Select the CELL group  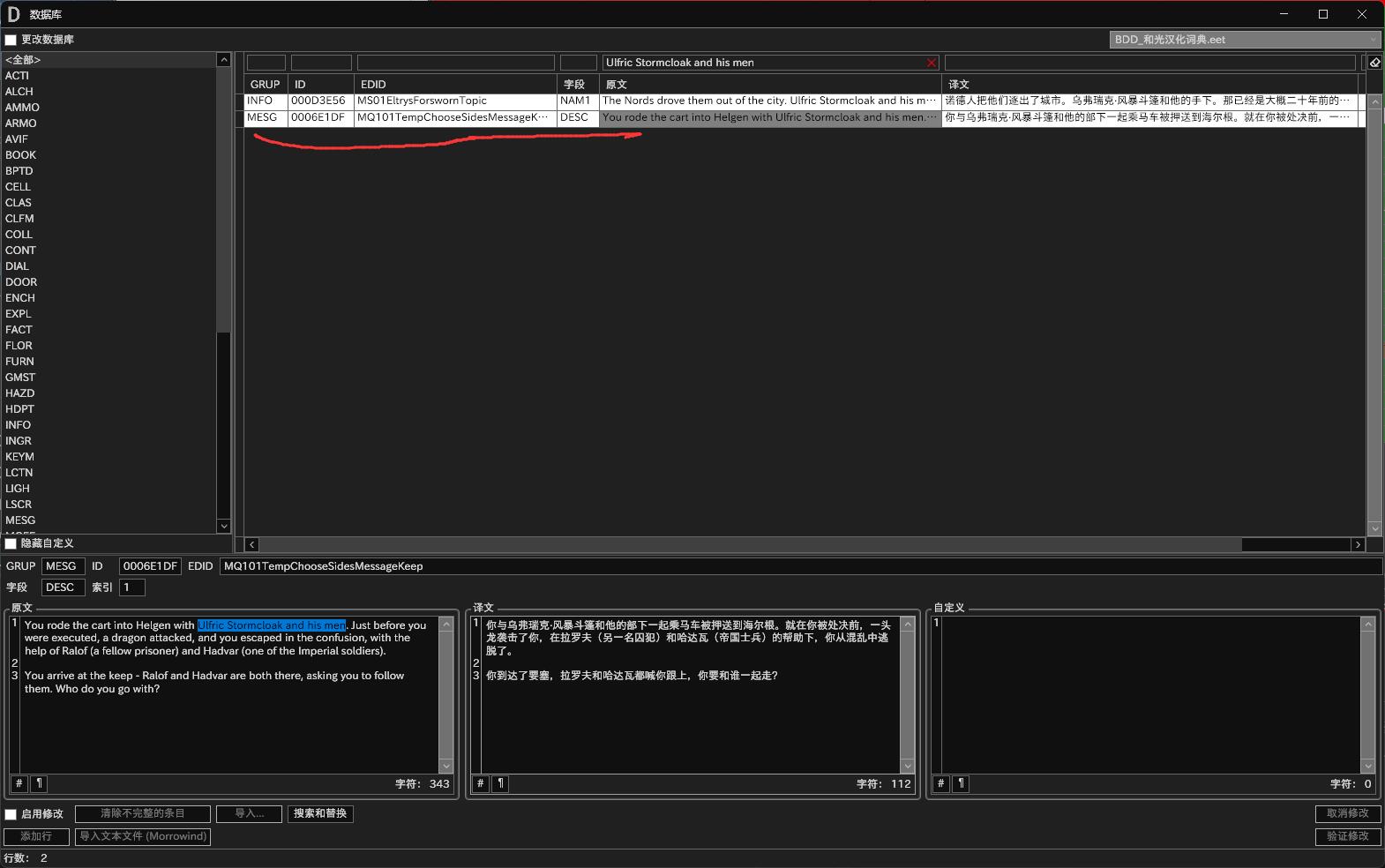coord(109,187)
